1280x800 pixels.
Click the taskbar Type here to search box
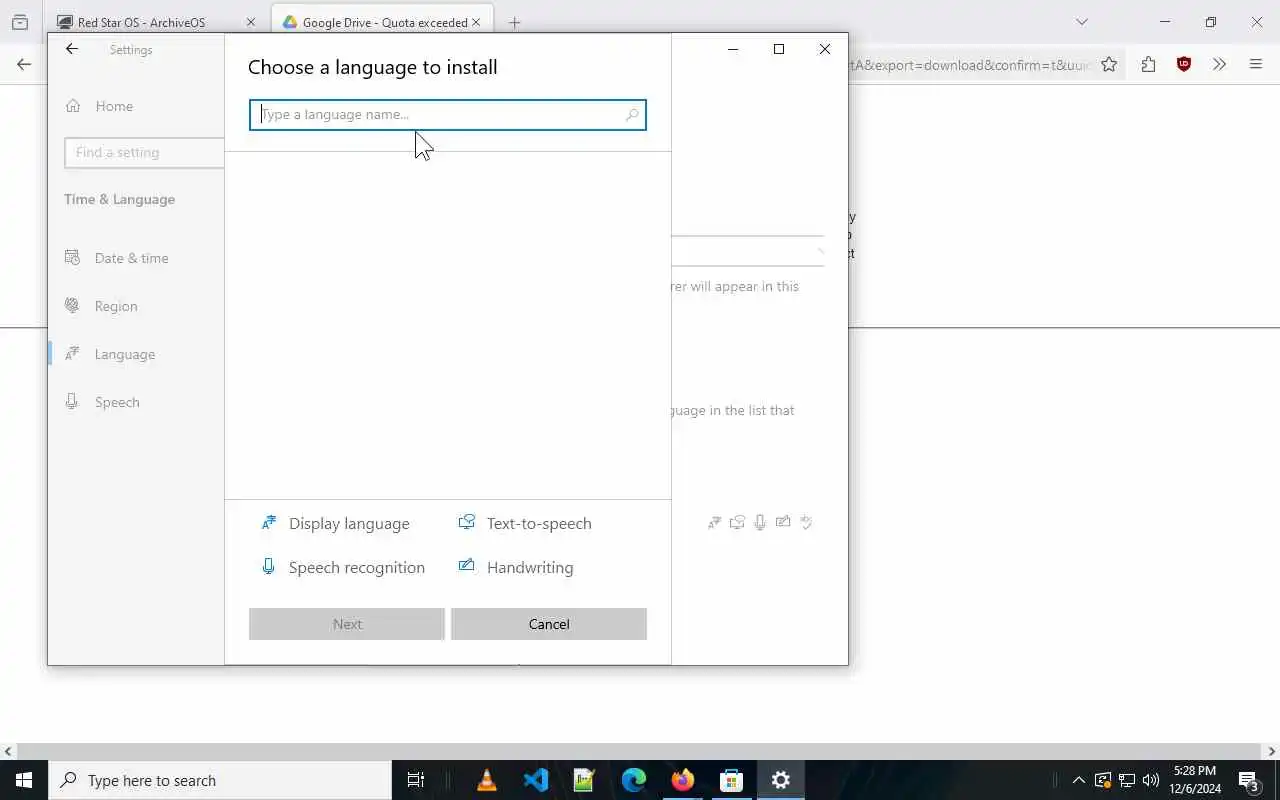click(220, 780)
